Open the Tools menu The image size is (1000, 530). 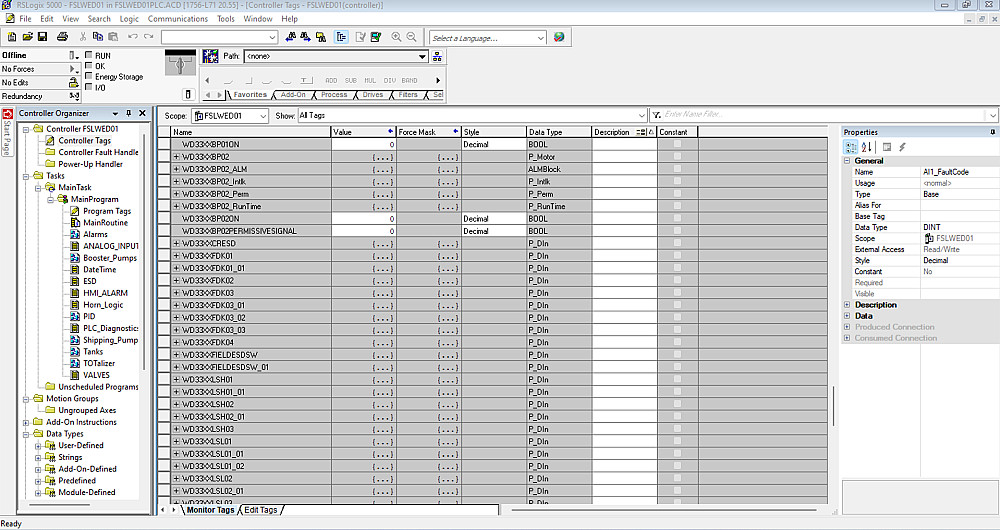[226, 18]
